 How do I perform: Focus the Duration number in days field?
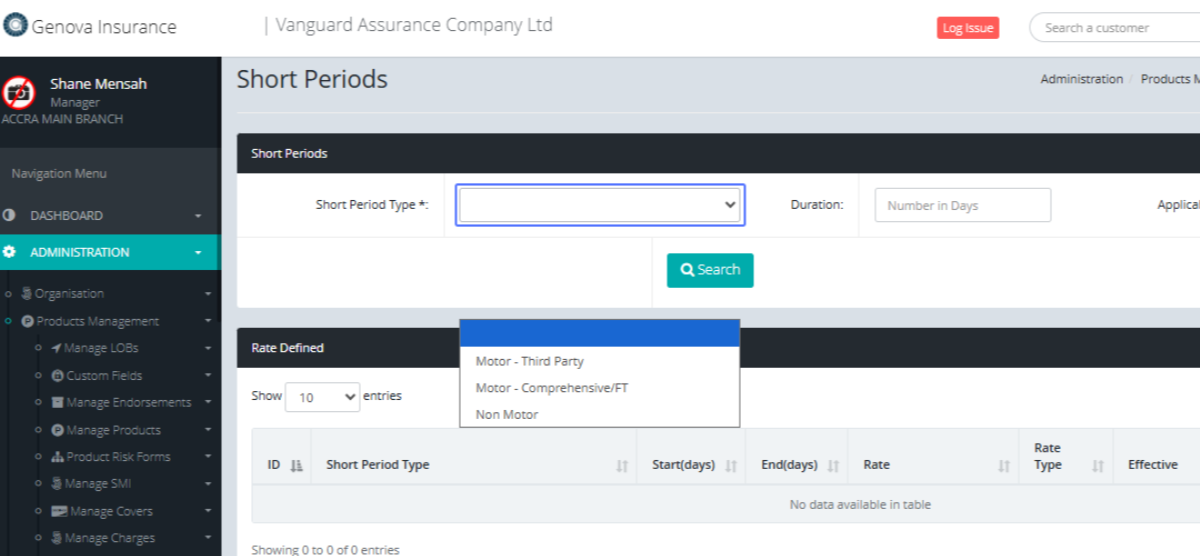(962, 205)
